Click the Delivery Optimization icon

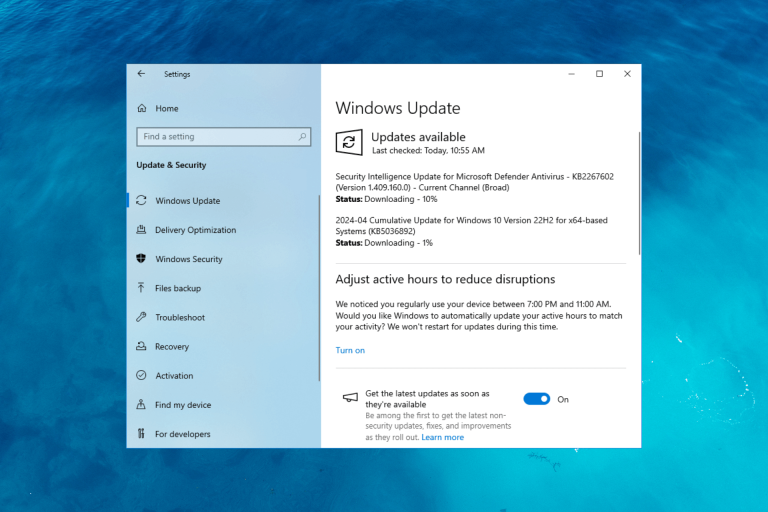(141, 229)
